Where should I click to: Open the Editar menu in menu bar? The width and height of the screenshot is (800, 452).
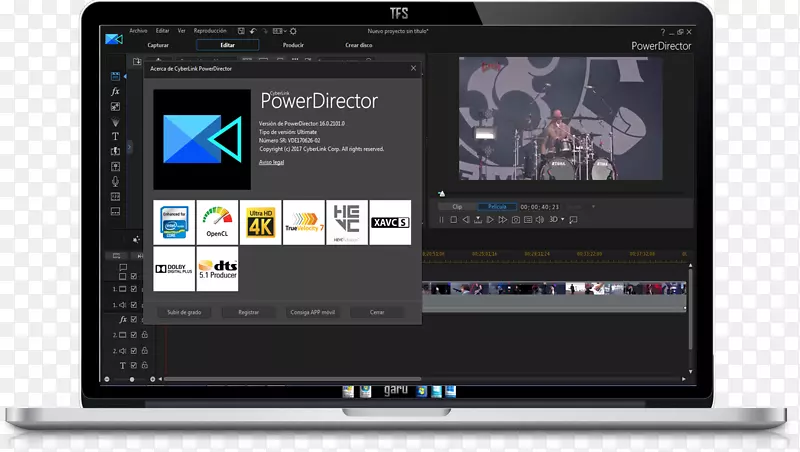coord(162,31)
